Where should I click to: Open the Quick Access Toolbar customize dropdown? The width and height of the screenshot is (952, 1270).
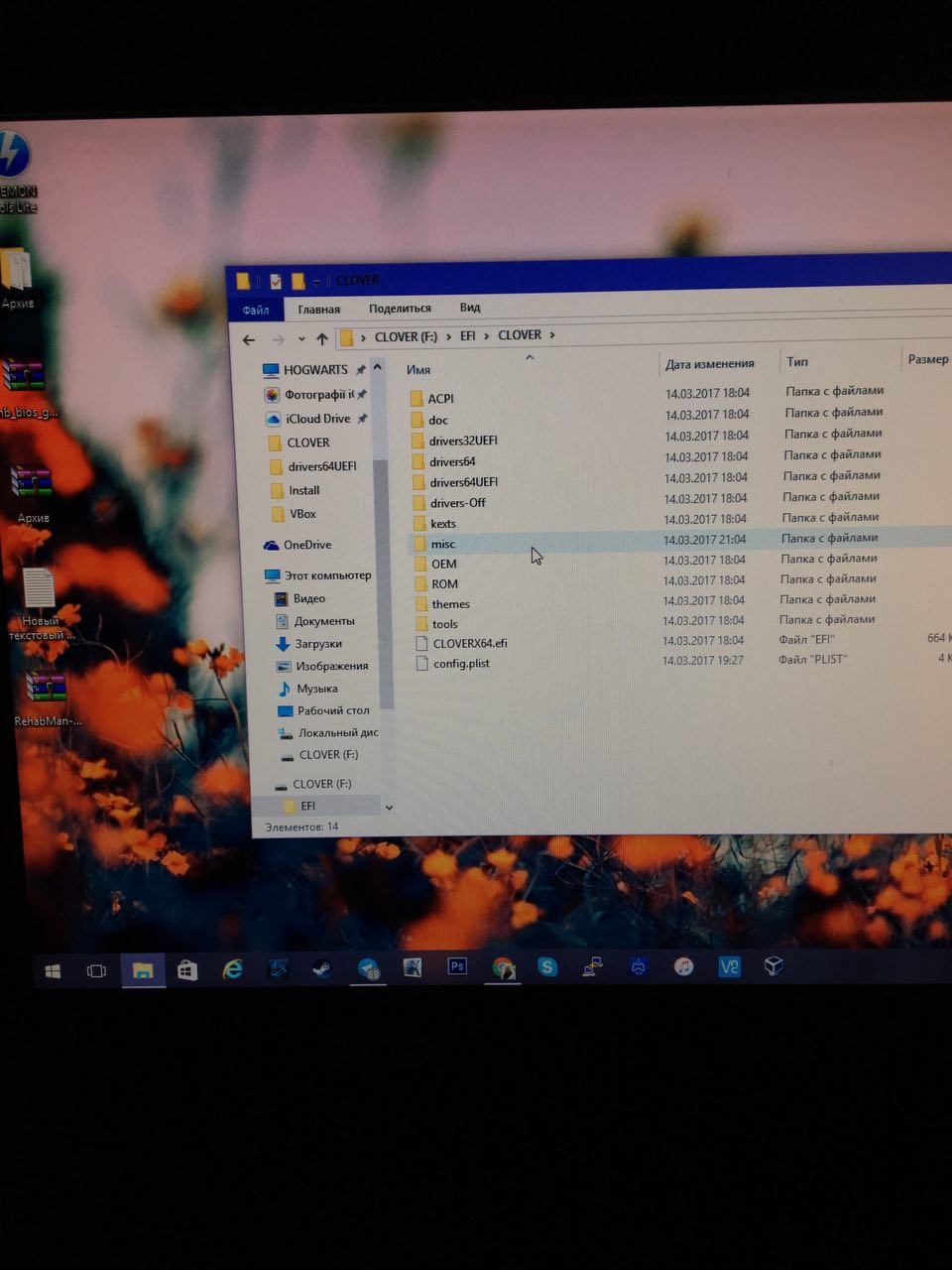[x=316, y=282]
